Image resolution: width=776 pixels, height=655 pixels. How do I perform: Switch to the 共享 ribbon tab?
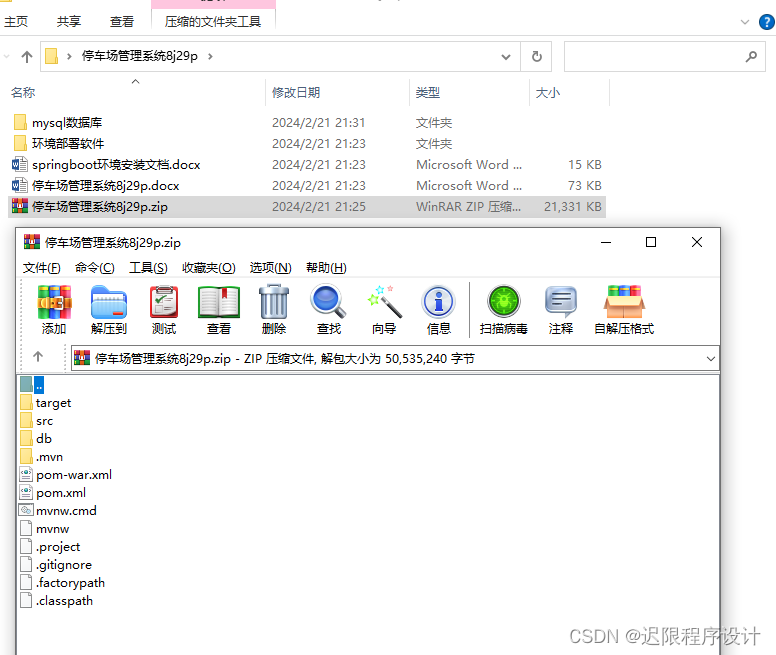[69, 22]
